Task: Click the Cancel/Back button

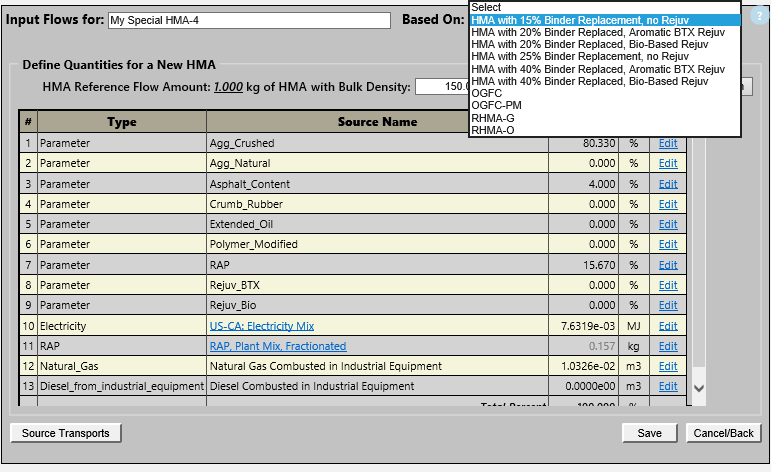Action: pos(723,433)
